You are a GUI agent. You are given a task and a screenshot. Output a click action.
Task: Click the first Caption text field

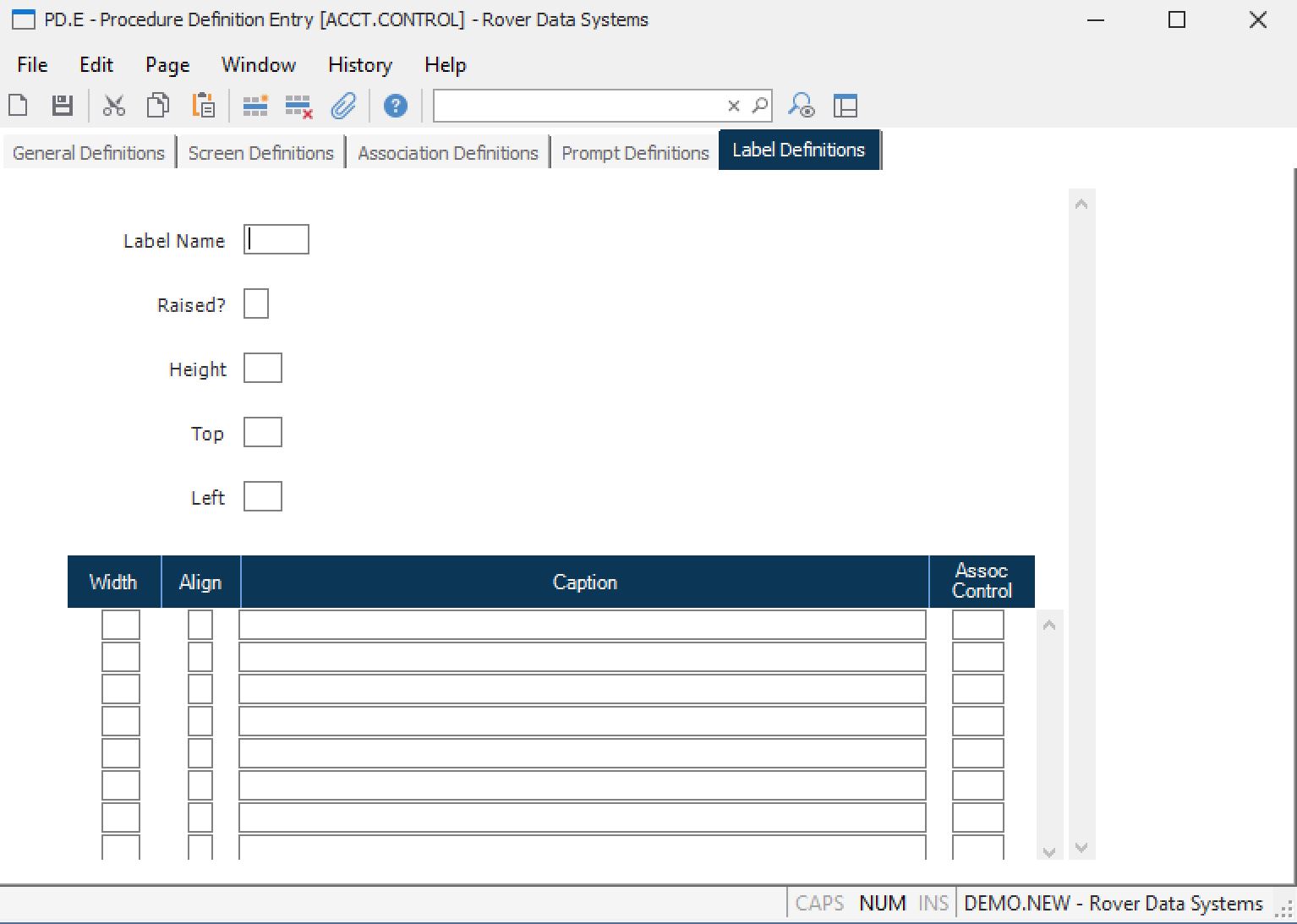pos(582,626)
